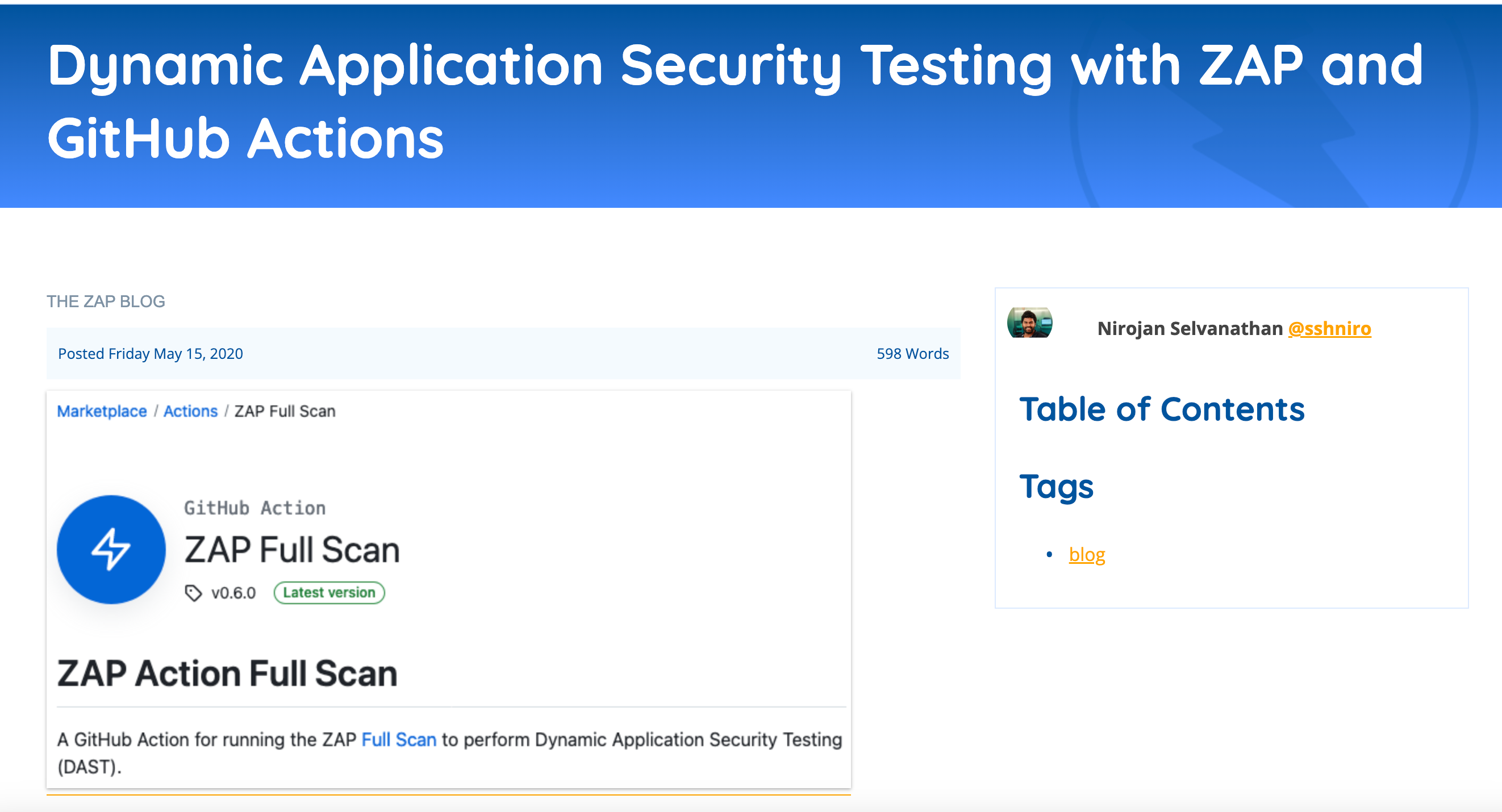This screenshot has width=1502, height=812.
Task: Click the version tag icon beside v0.6.0
Action: (x=193, y=593)
